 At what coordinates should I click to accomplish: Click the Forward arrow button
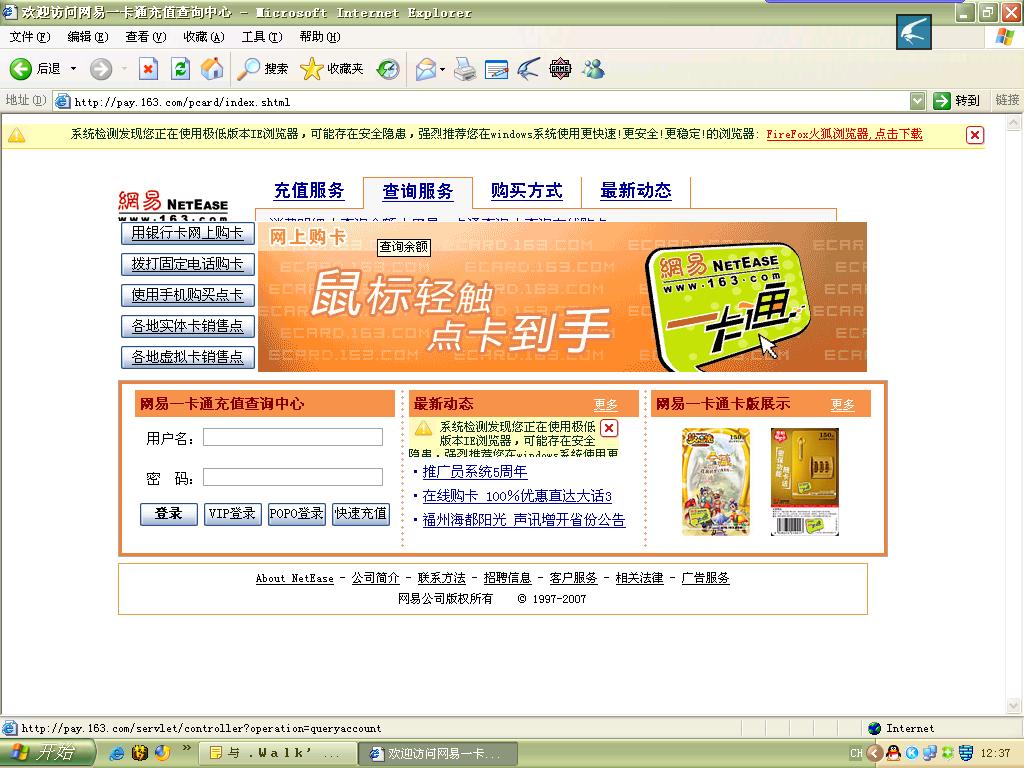click(x=101, y=69)
